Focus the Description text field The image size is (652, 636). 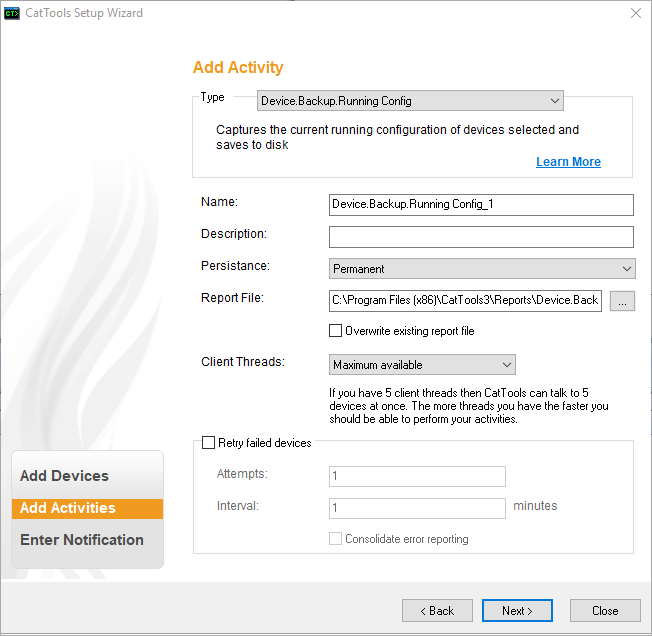point(481,237)
